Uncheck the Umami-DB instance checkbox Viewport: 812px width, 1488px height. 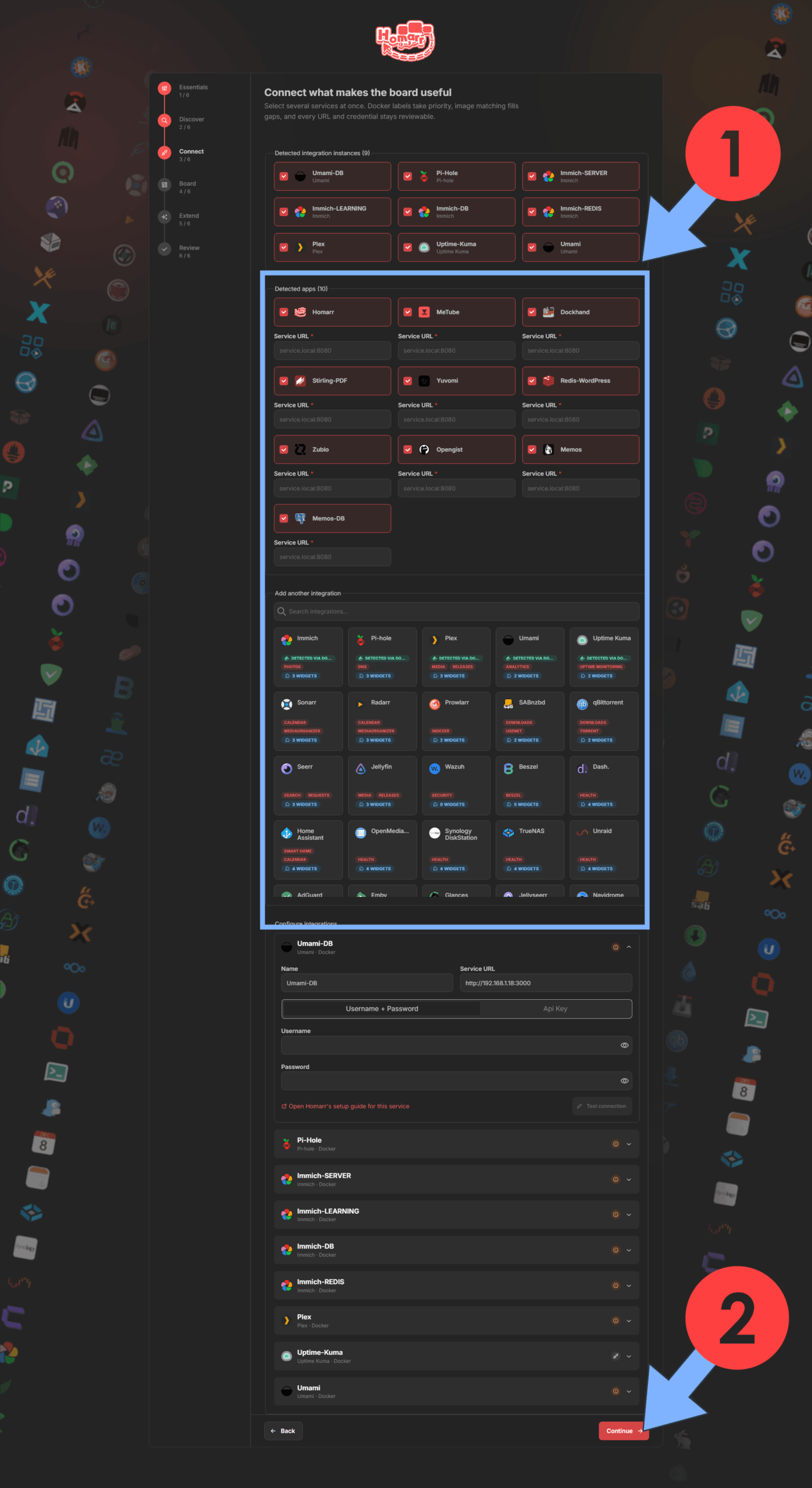coord(284,176)
